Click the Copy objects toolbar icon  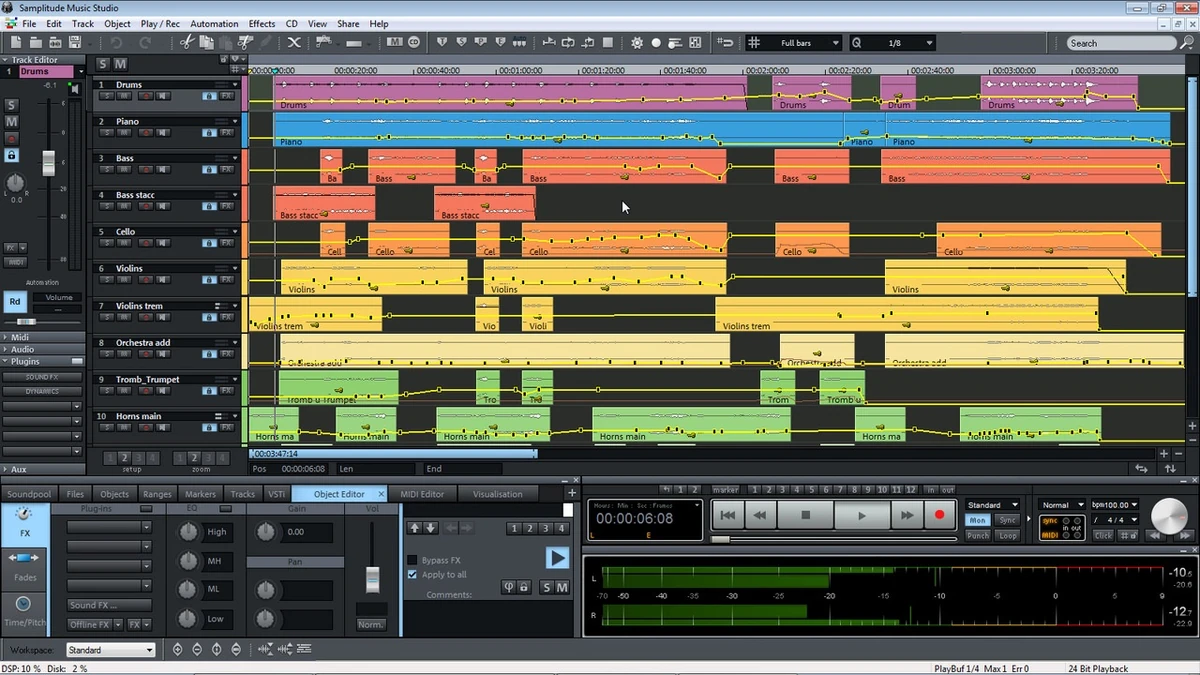(208, 42)
